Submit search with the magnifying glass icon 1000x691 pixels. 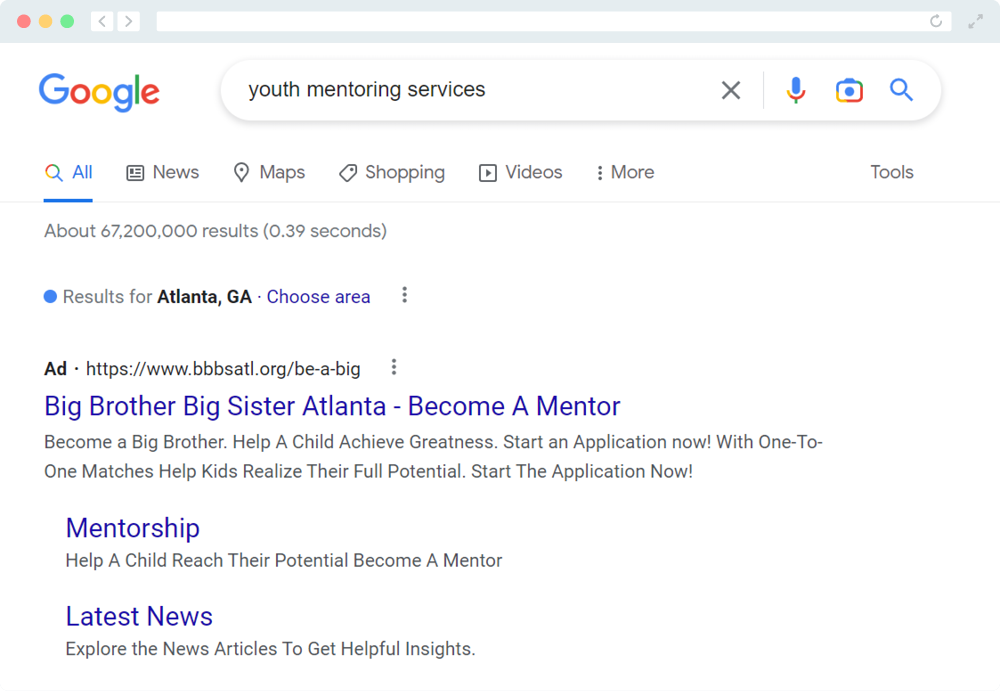pyautogui.click(x=901, y=90)
